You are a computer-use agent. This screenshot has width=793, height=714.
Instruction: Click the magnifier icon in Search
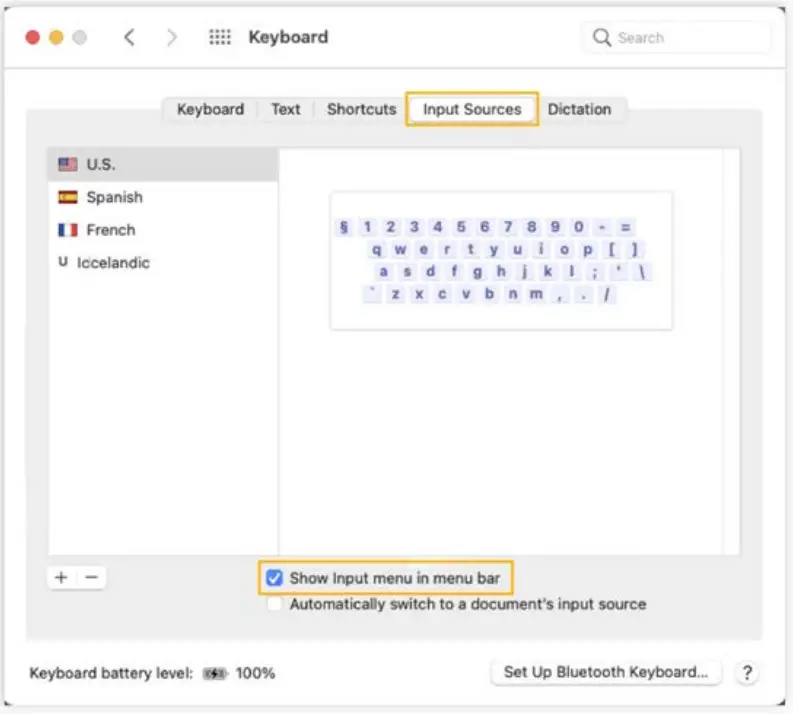[602, 37]
